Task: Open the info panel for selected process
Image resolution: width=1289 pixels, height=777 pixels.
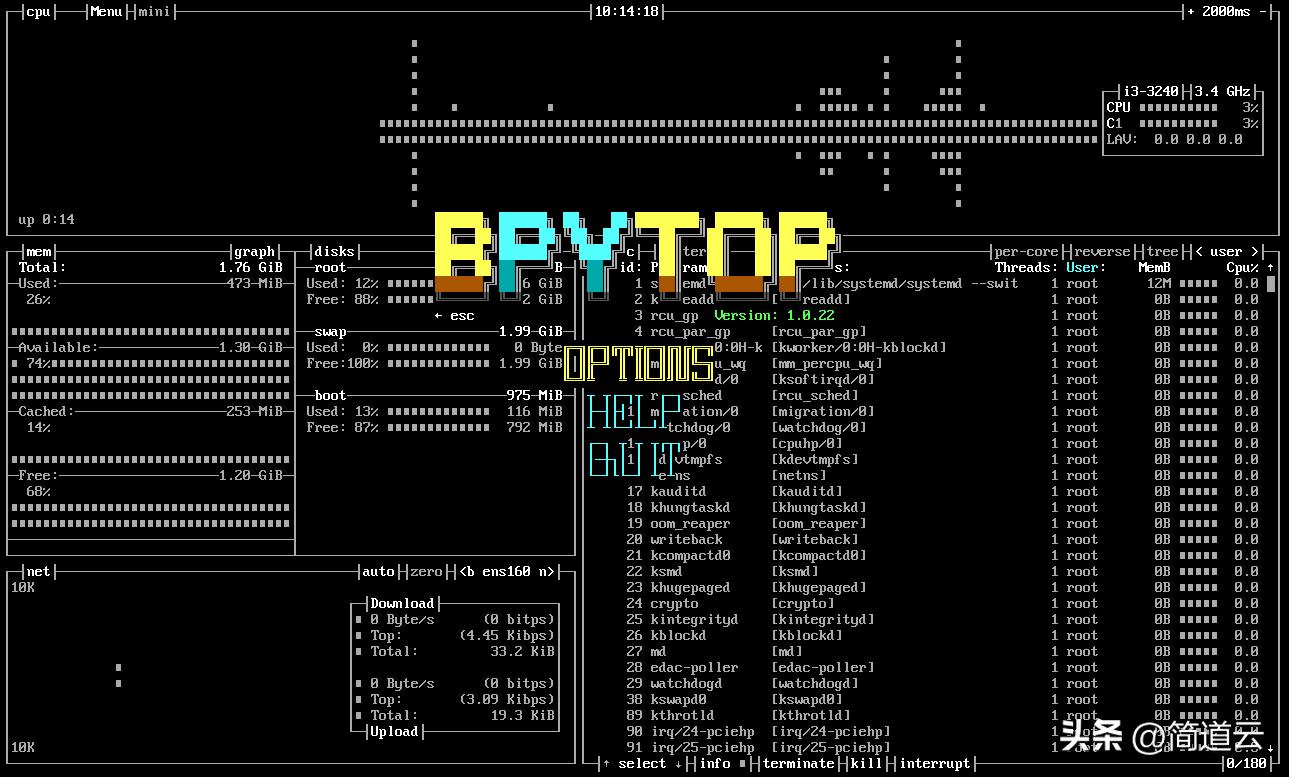Action: pyautogui.click(x=715, y=764)
